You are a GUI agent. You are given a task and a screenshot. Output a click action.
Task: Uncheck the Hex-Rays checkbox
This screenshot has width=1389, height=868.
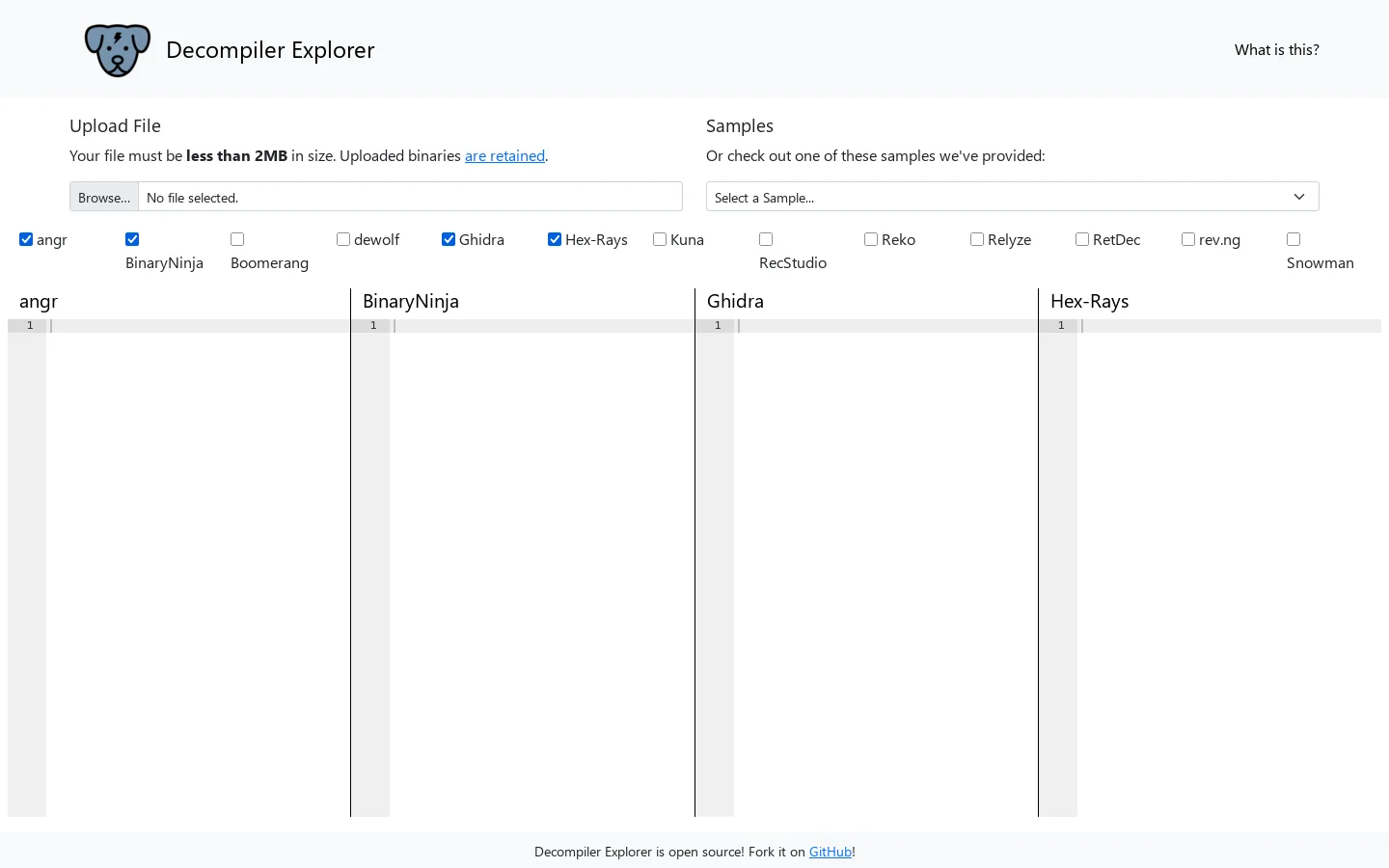tap(555, 239)
